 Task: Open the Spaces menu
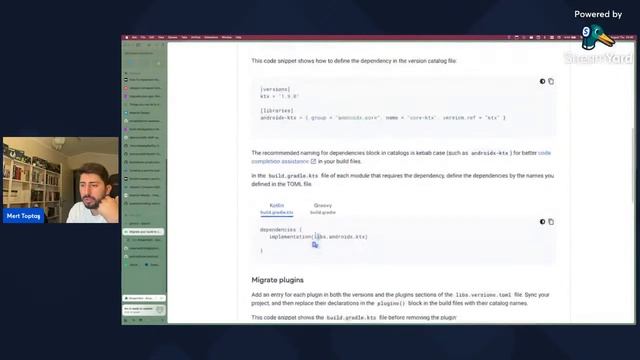[173, 37]
